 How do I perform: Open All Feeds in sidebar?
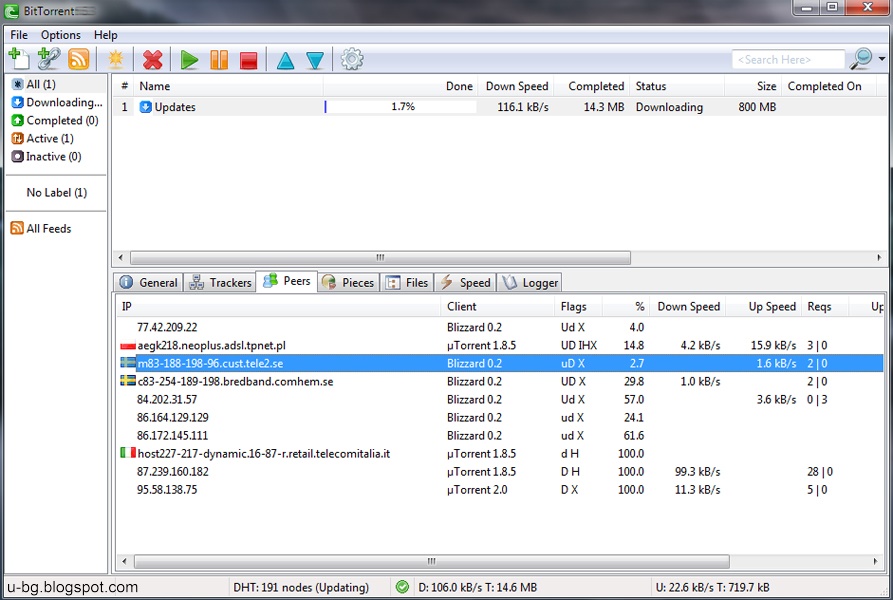click(42, 228)
